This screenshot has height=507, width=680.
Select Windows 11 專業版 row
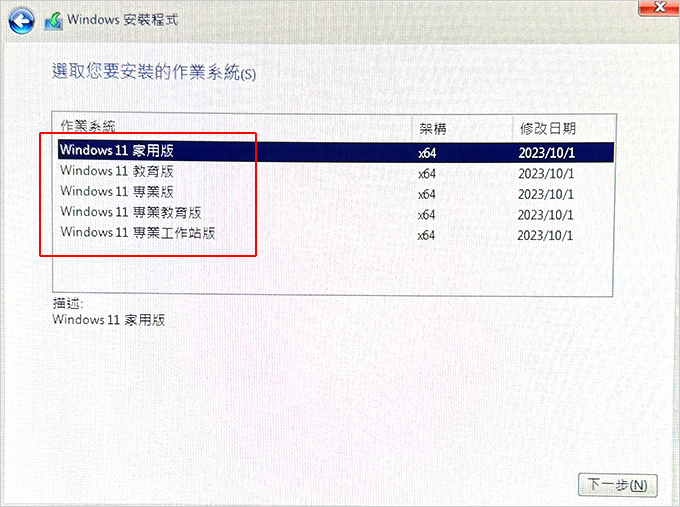click(336, 193)
